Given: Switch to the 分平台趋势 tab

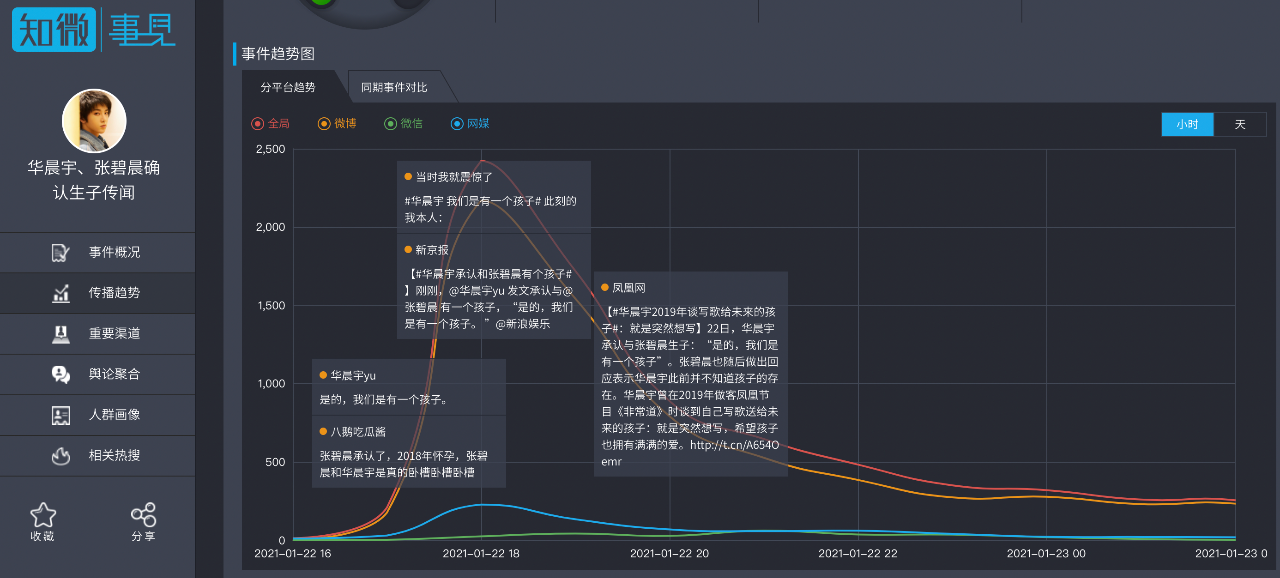Looking at the screenshot, I should click(x=288, y=87).
